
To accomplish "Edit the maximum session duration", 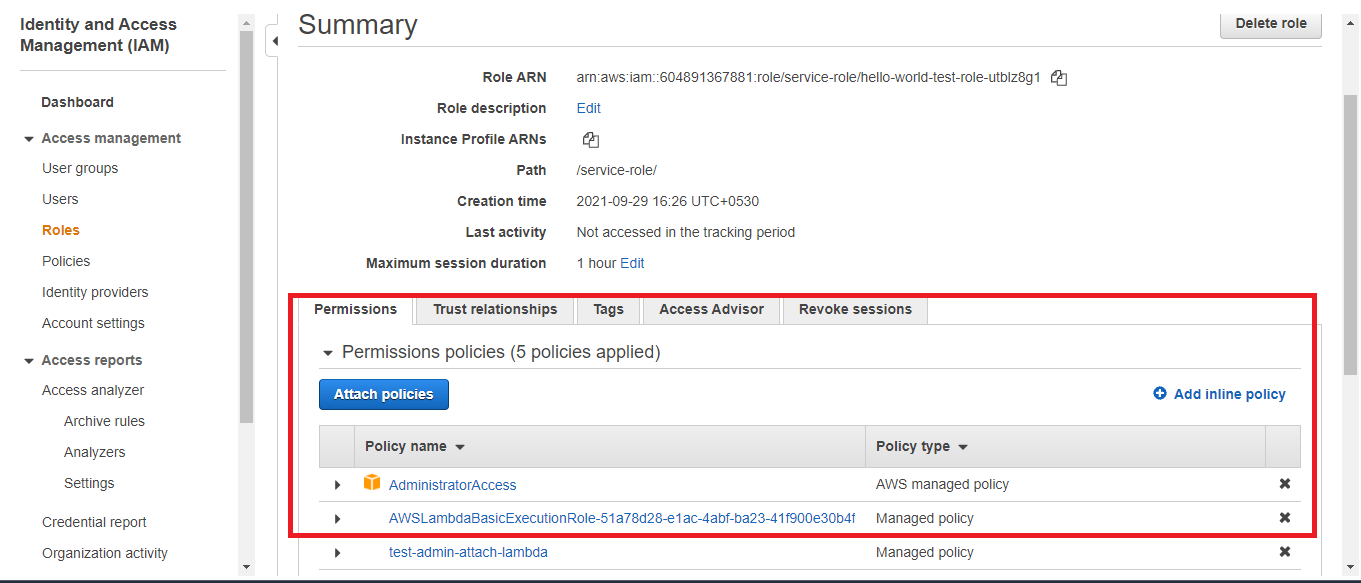I will pyautogui.click(x=632, y=264).
